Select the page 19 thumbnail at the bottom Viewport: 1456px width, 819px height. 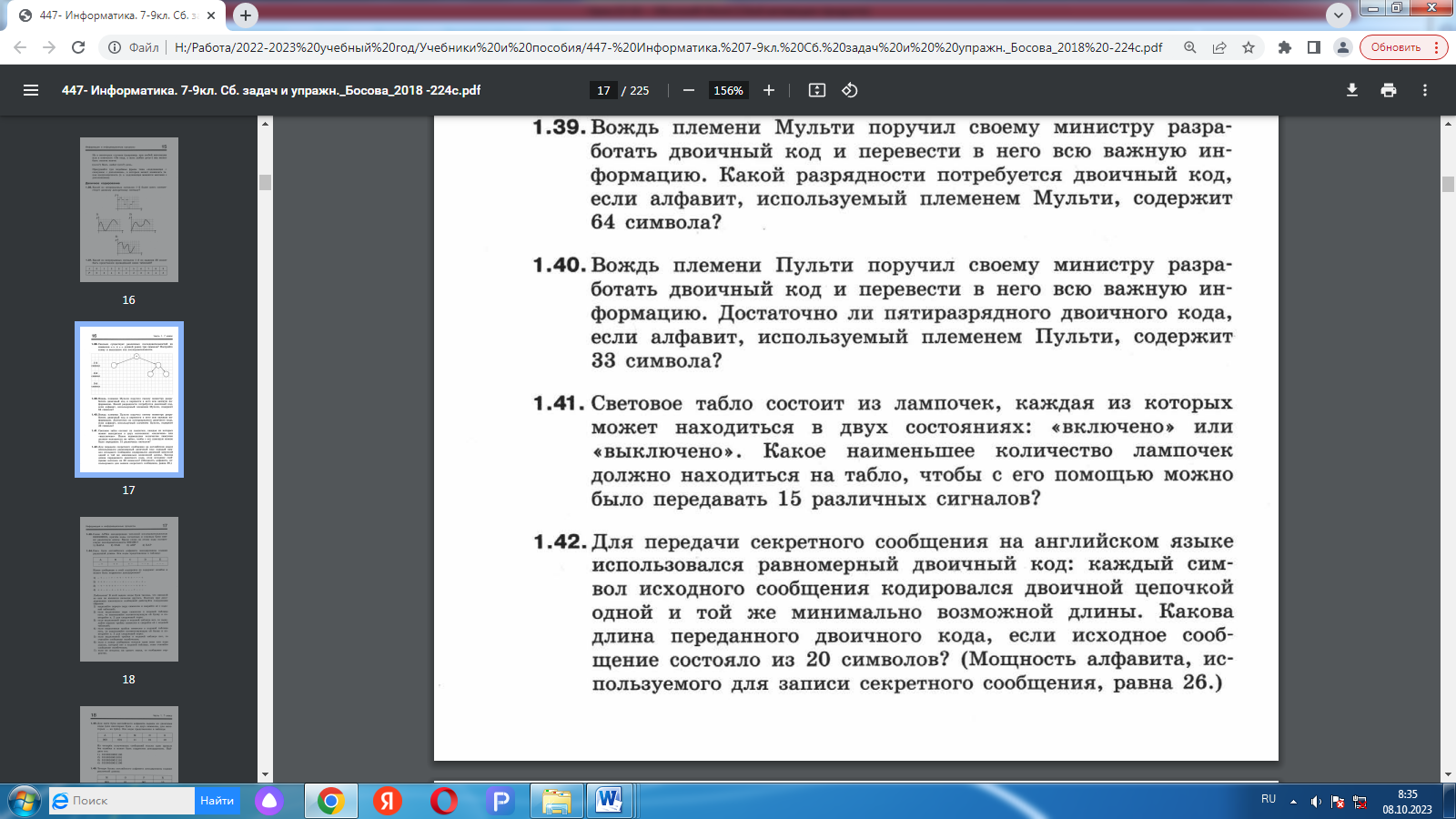coord(129,743)
